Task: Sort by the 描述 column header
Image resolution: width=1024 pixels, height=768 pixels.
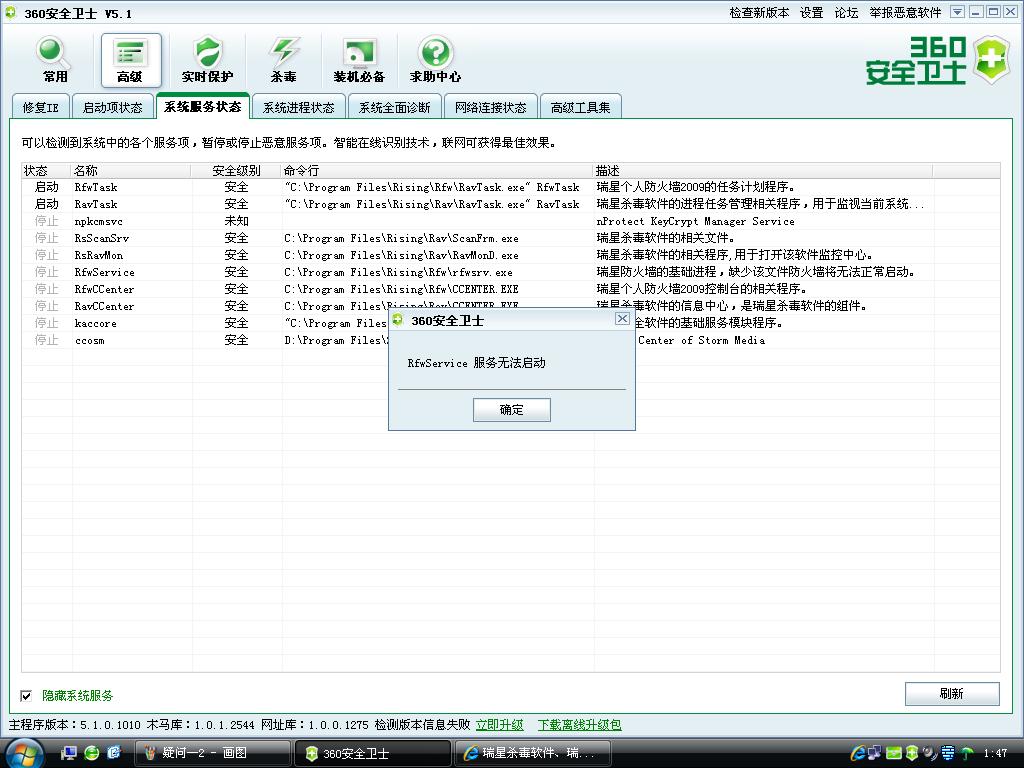Action: click(x=763, y=170)
